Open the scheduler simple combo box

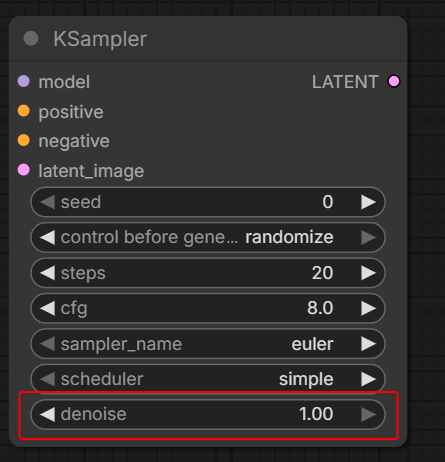[208, 379]
